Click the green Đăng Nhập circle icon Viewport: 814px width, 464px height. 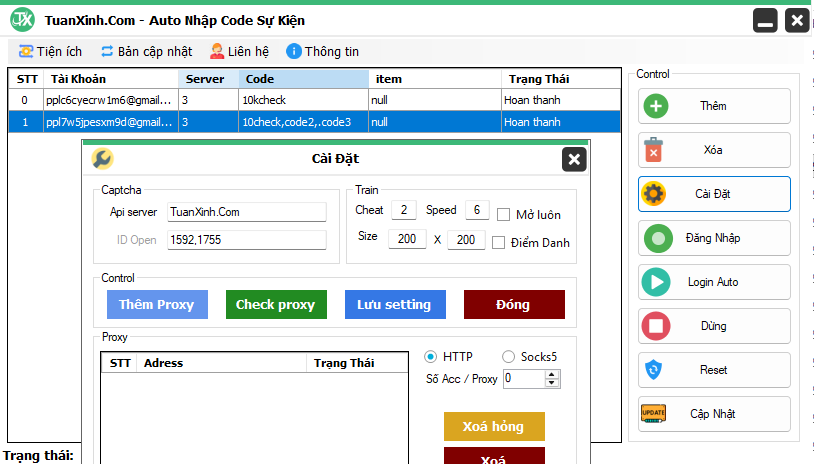coord(656,238)
